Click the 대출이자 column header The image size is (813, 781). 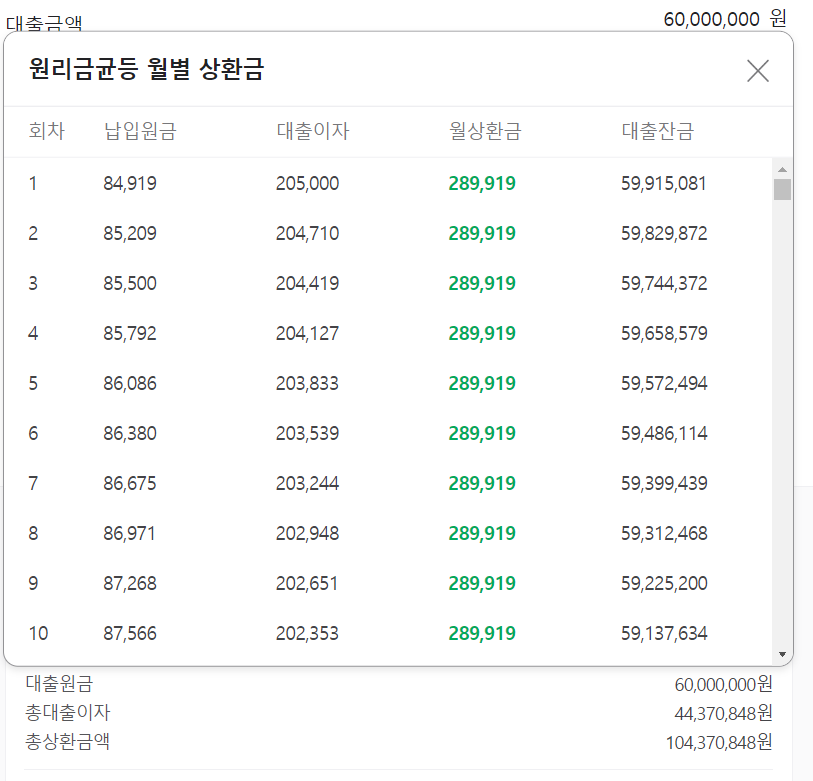pos(313,131)
